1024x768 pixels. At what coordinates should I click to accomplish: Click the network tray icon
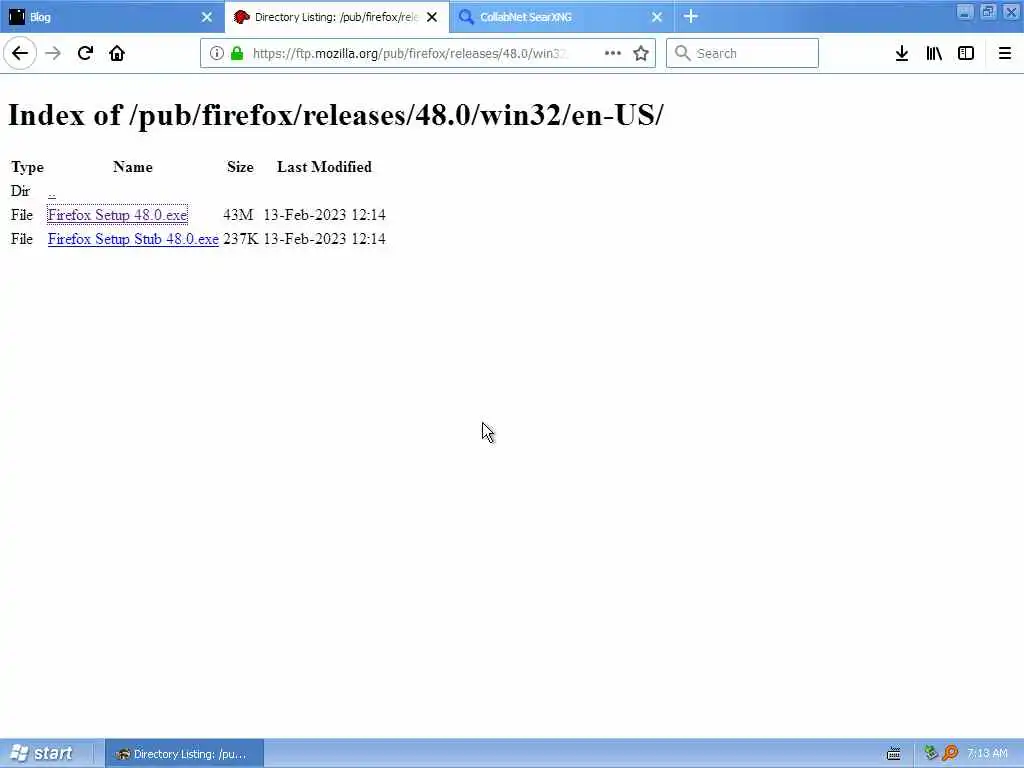tap(931, 753)
